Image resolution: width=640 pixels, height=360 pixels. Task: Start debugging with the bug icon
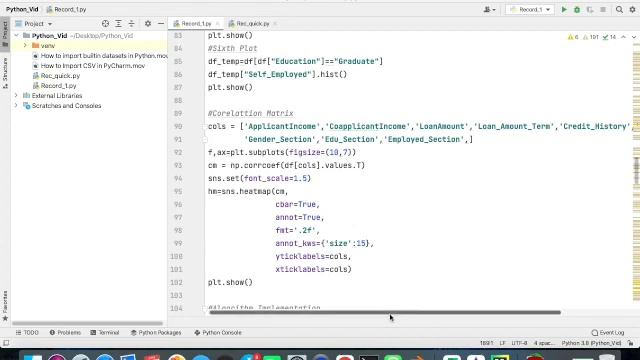pos(577,9)
